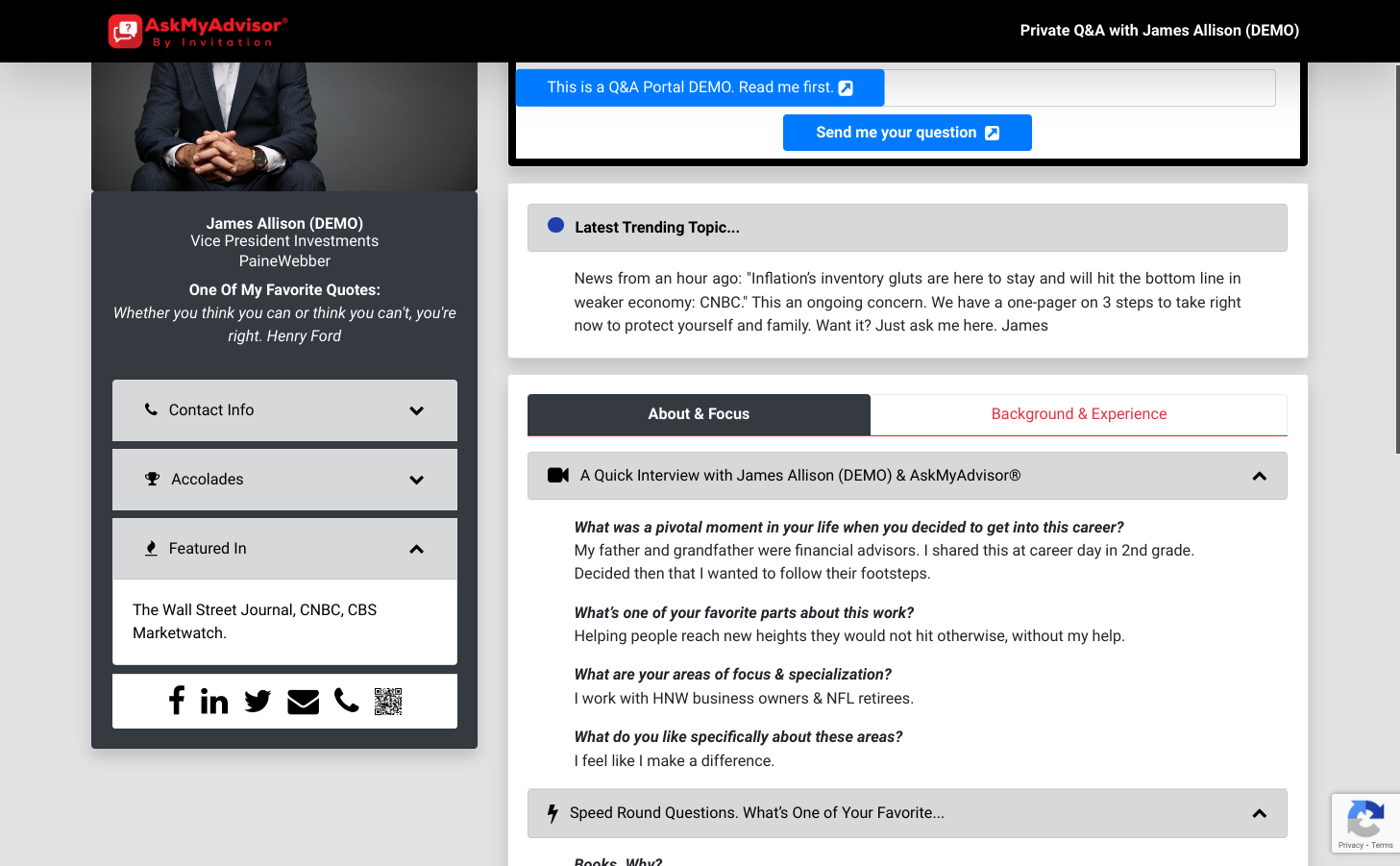1400x866 pixels.
Task: Click the email envelope icon
Action: pos(303,702)
